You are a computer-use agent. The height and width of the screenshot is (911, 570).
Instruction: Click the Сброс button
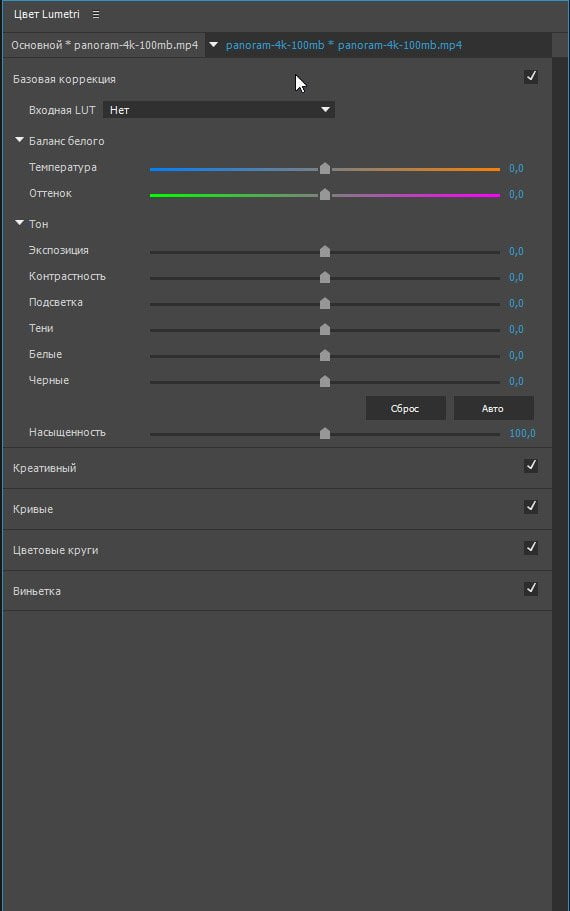(406, 408)
